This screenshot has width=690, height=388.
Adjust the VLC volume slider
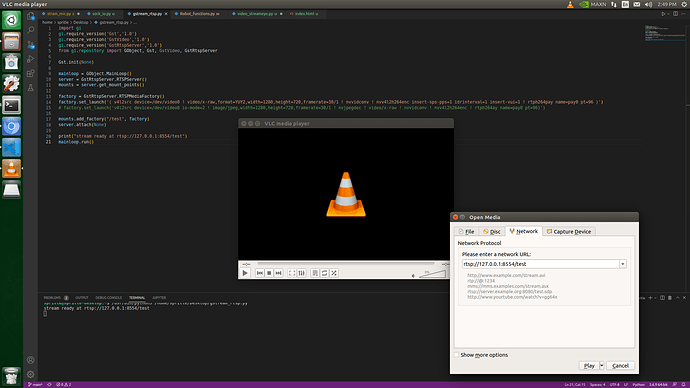[432, 274]
